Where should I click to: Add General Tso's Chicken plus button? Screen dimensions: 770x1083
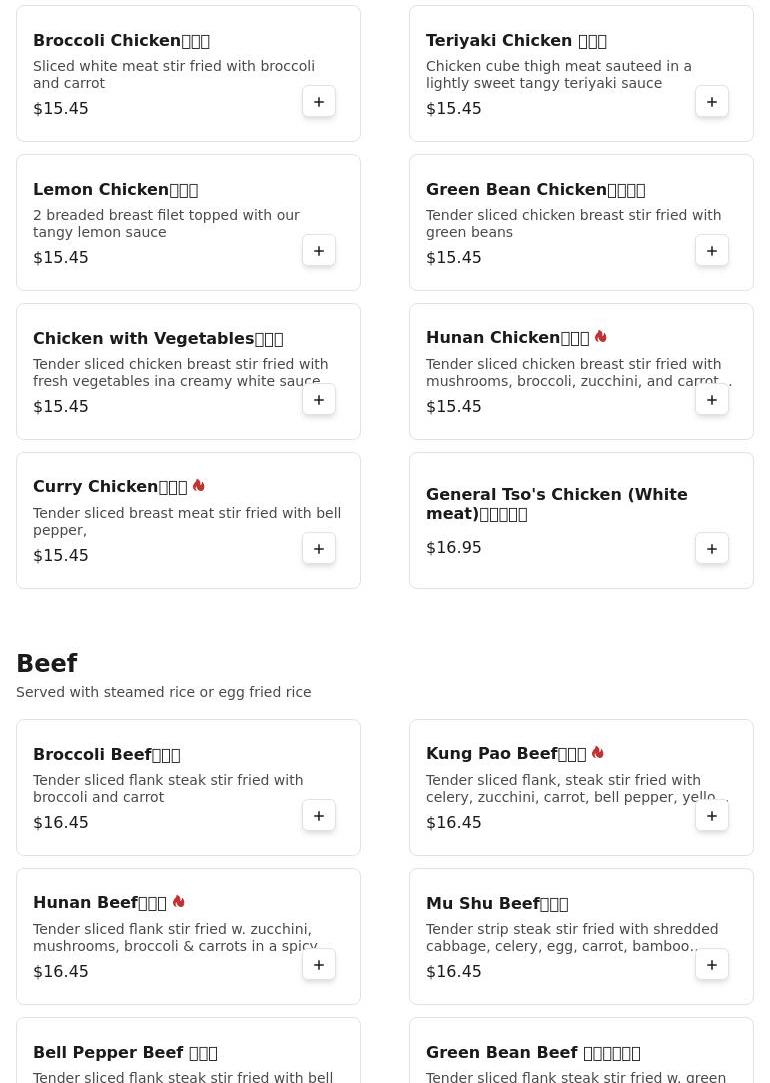712,549
